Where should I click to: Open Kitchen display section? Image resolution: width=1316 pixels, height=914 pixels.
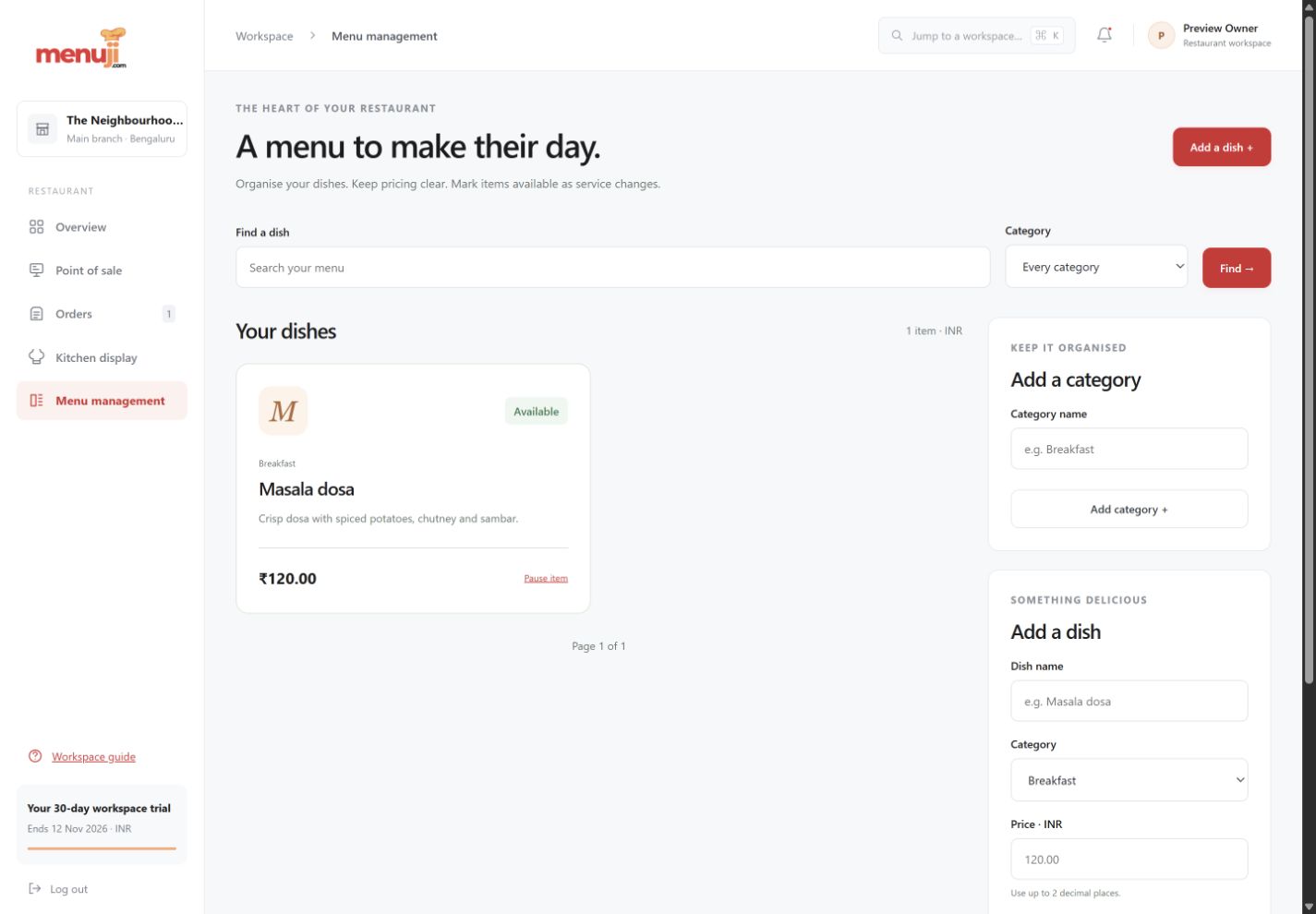coord(102,357)
